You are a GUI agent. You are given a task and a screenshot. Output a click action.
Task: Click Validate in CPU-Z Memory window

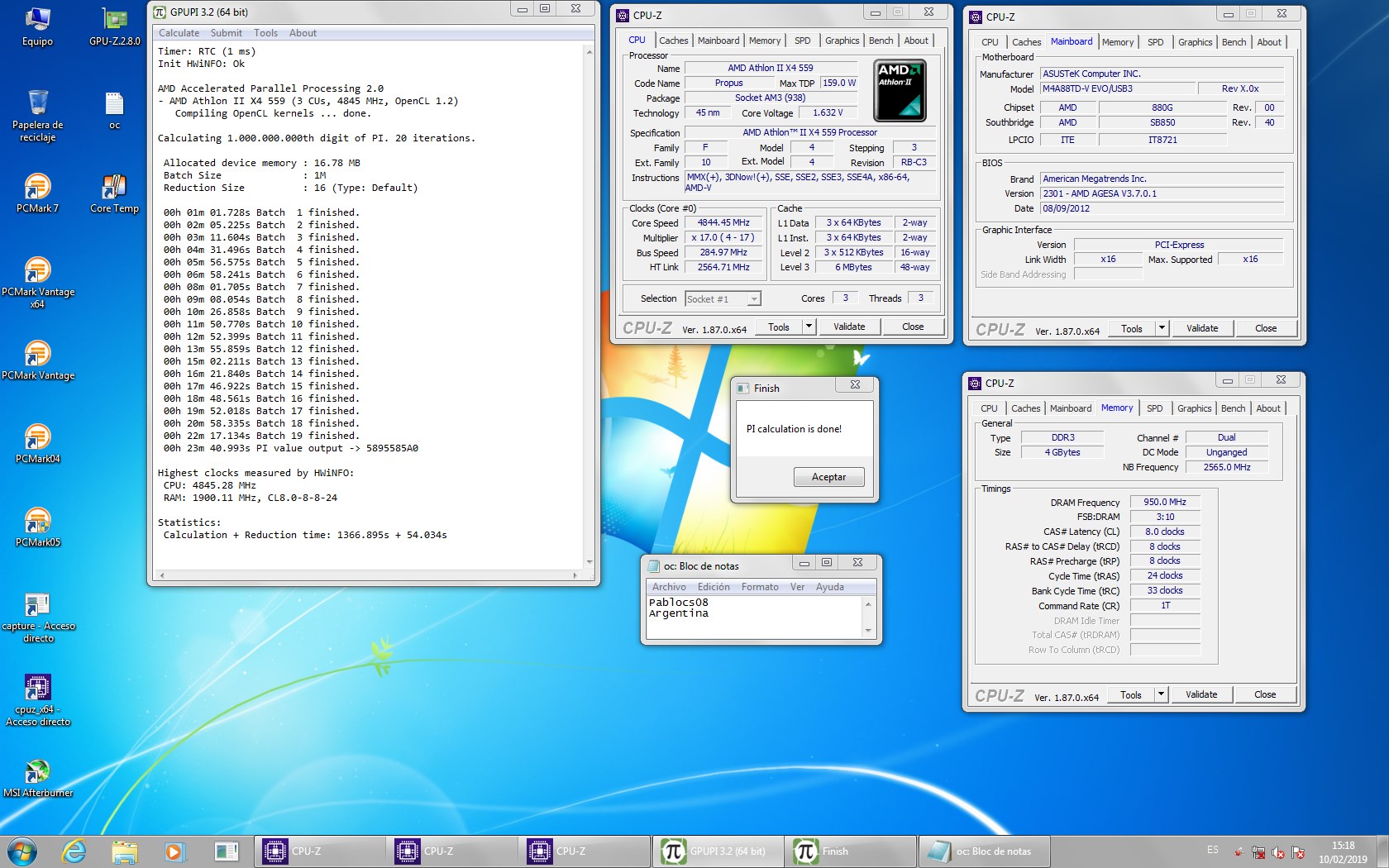pos(1201,694)
